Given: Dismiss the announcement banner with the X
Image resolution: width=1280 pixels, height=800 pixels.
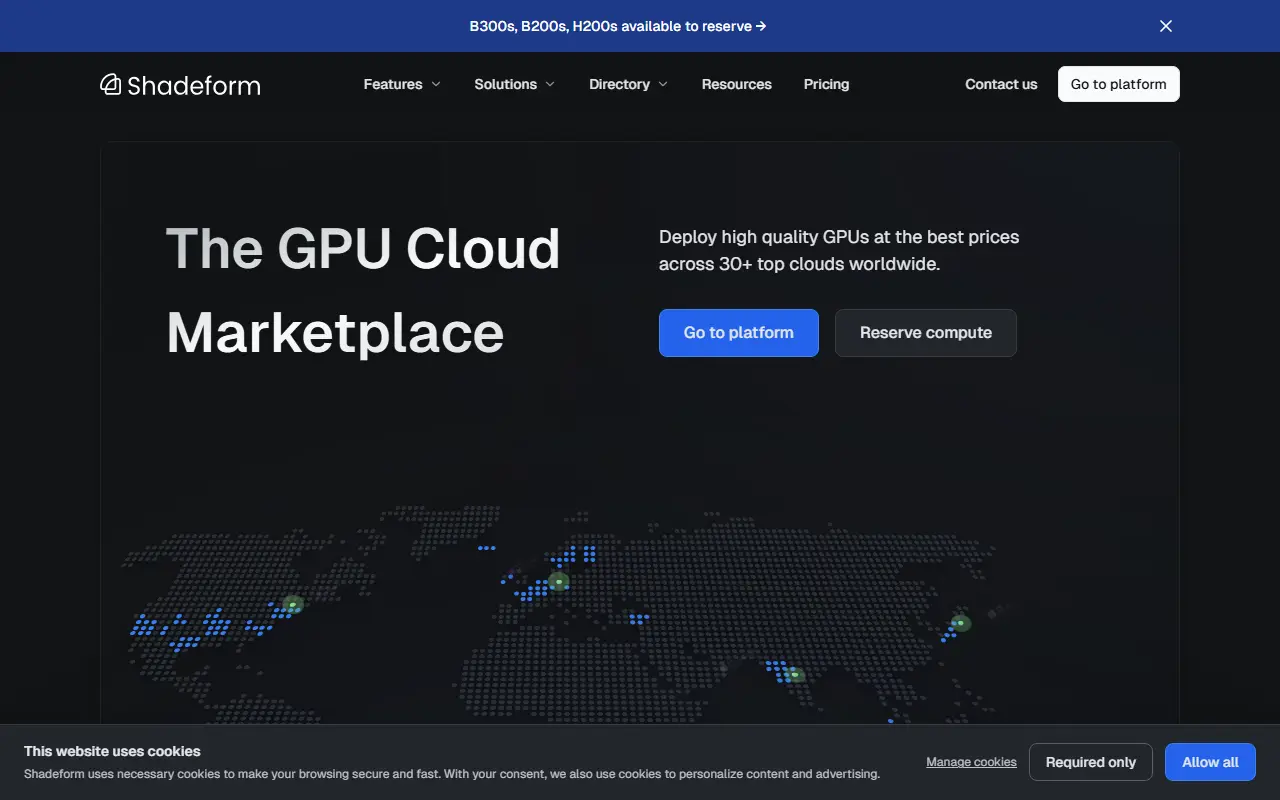Looking at the screenshot, I should pos(1166,26).
